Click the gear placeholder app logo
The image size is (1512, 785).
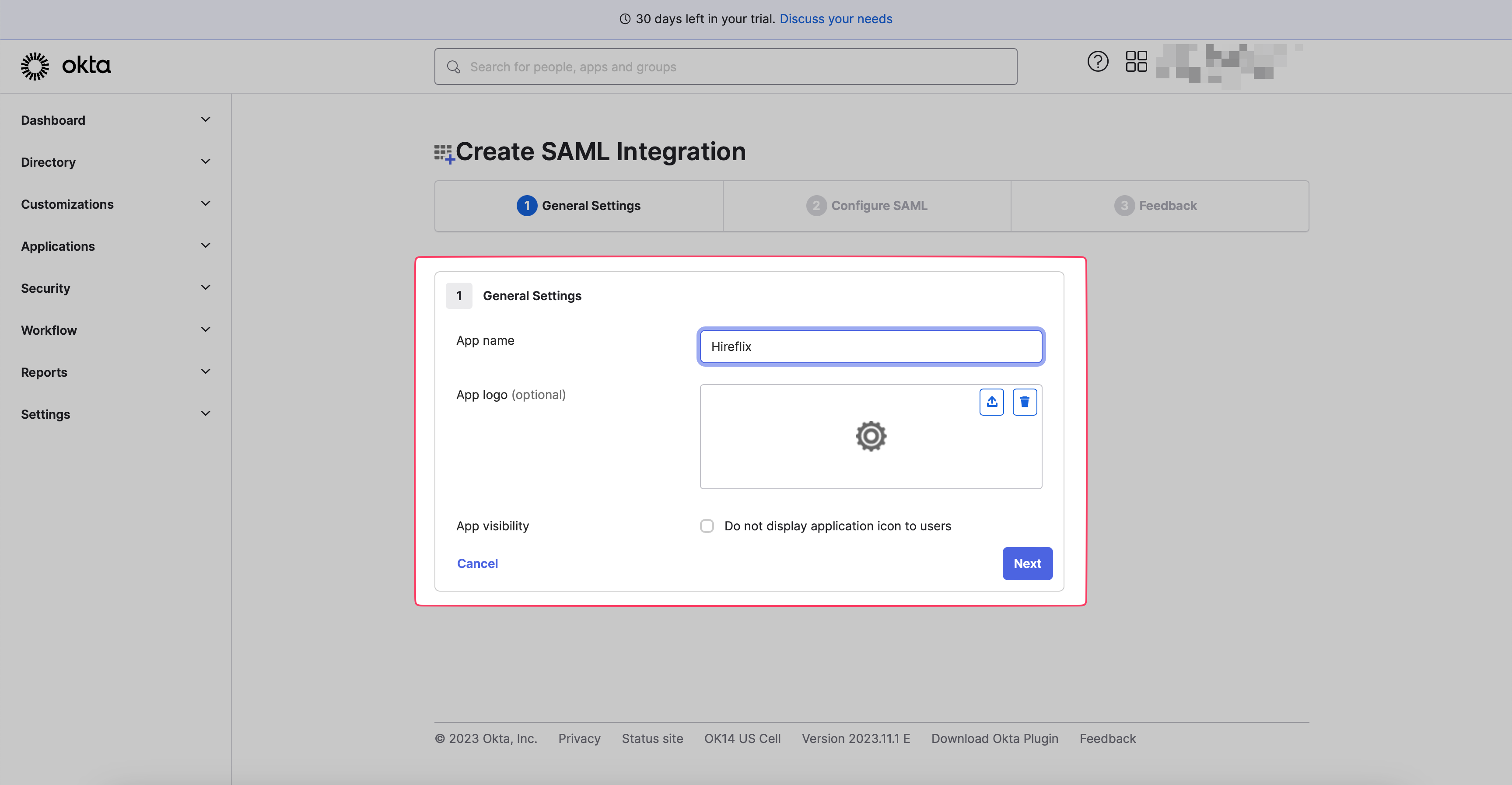871,436
